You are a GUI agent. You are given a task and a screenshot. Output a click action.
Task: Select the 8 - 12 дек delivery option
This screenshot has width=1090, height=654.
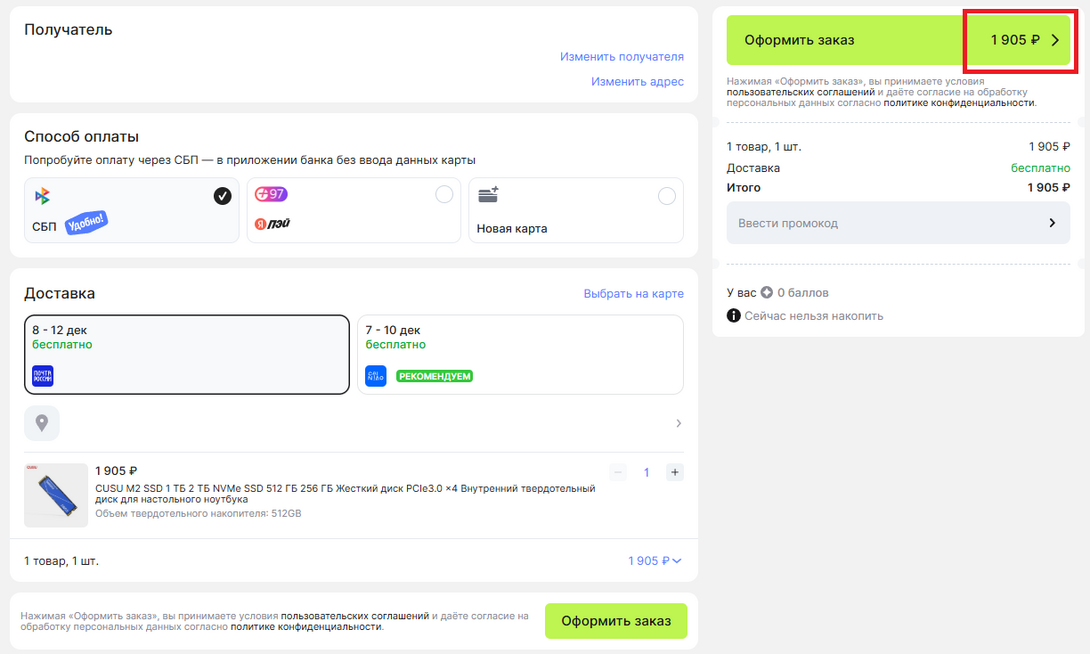(x=187, y=354)
